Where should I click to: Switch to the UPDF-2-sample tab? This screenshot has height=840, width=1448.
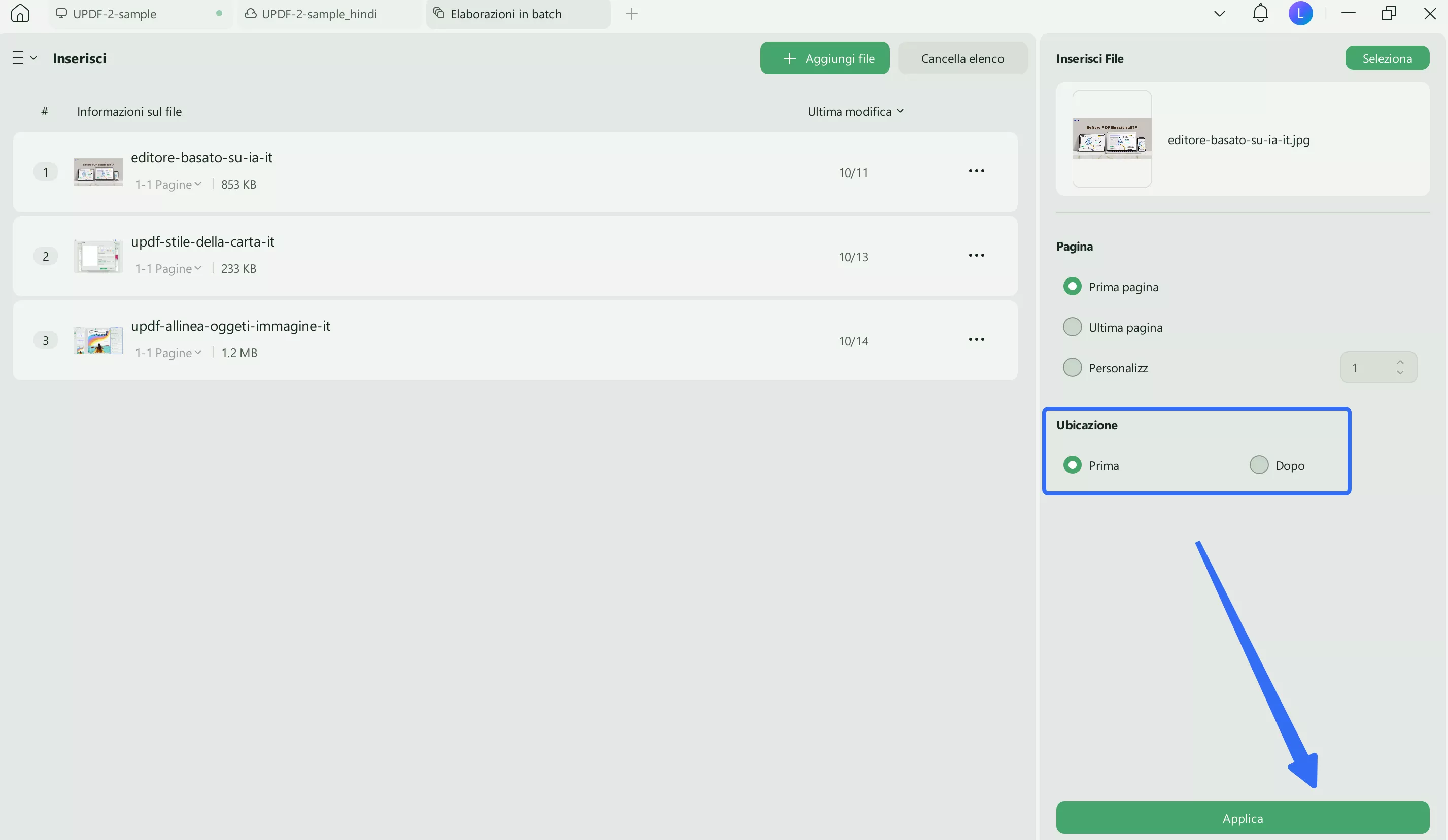(114, 14)
